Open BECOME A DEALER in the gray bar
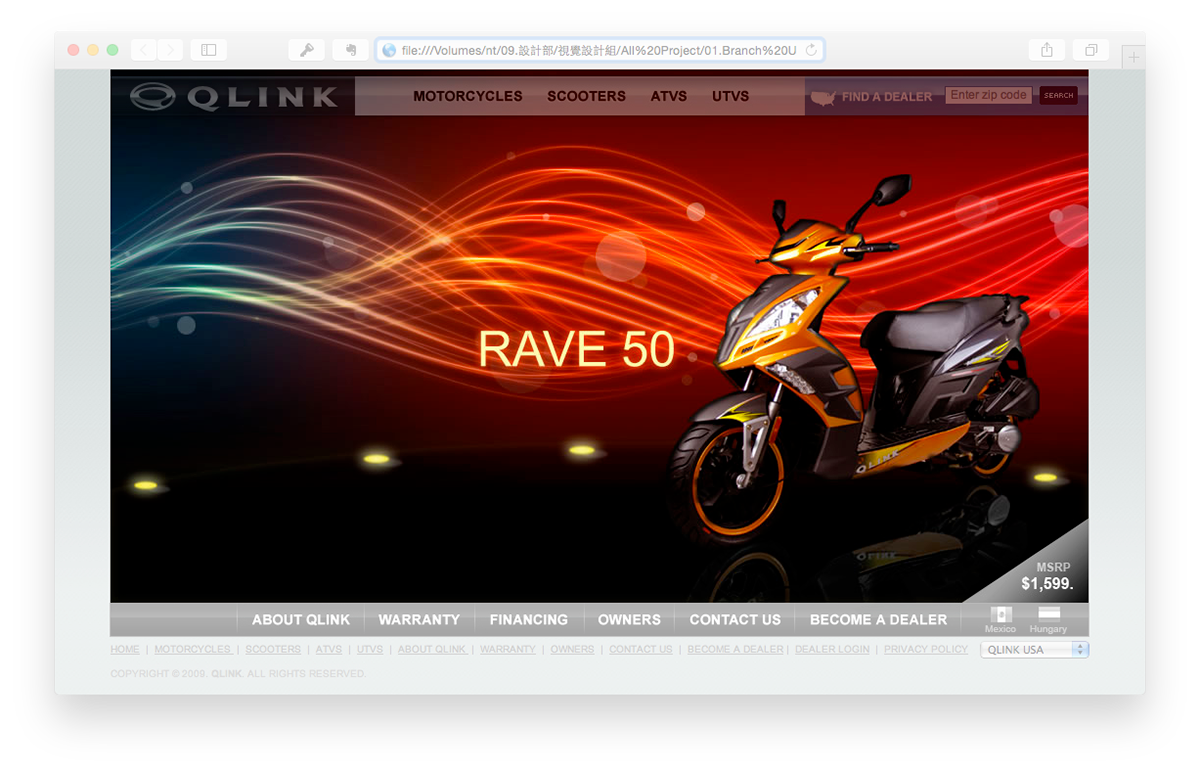The height and width of the screenshot is (773, 1200). [x=878, y=619]
